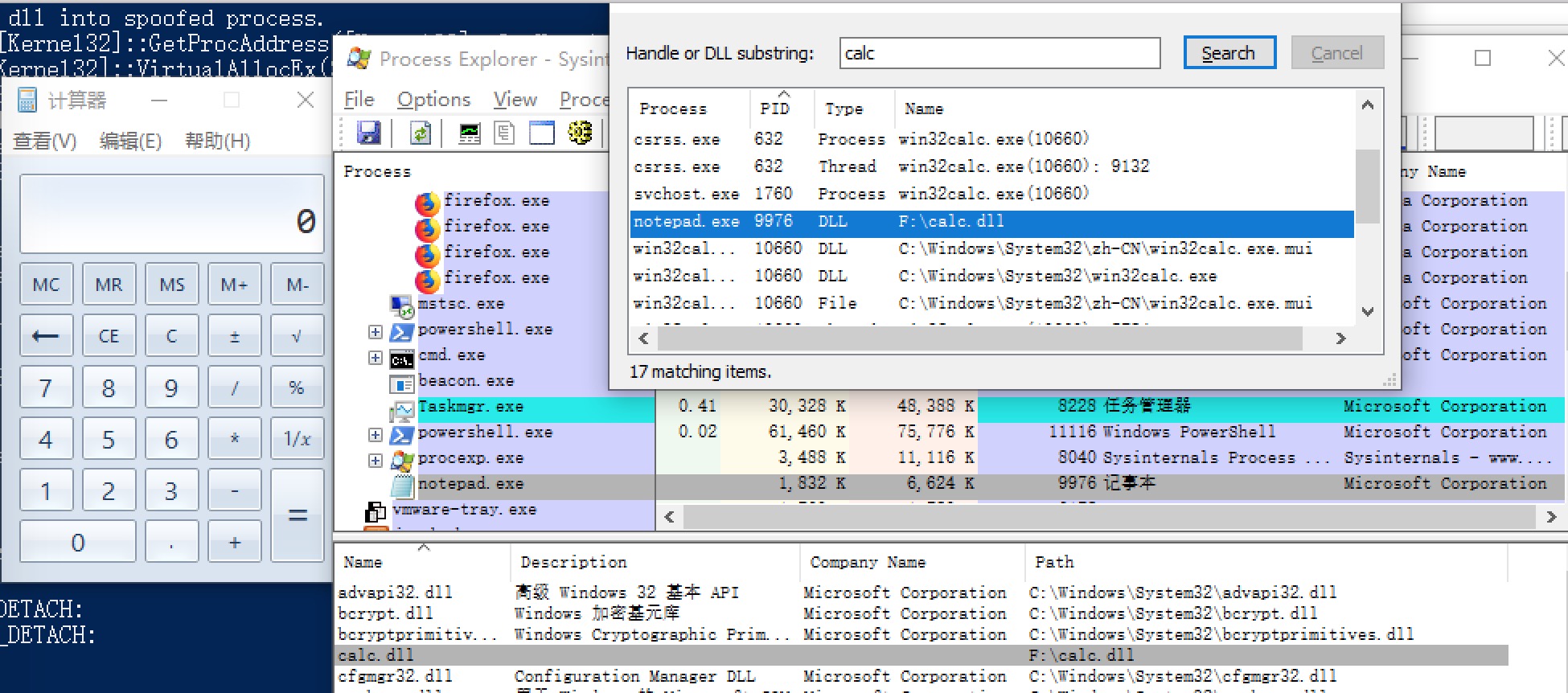Expand the powershell.exe node above procexp.exe
Screen dimensions: 1568x693
[x=376, y=434]
